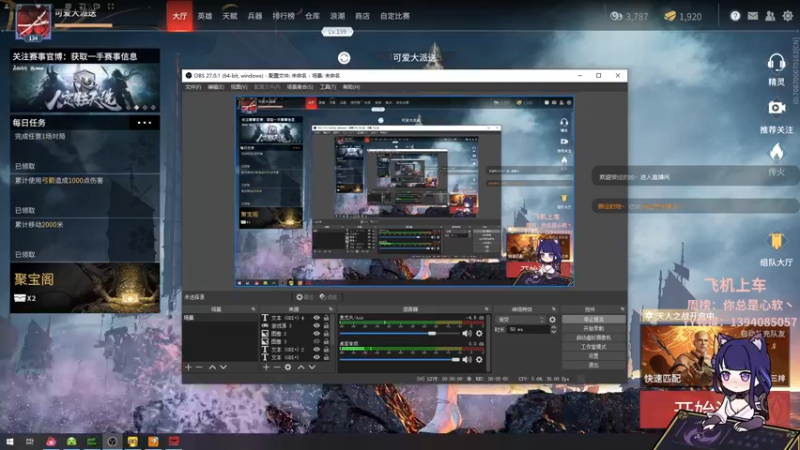Toggle visibility of 图像 3 source
800x450 pixels.
tap(317, 341)
